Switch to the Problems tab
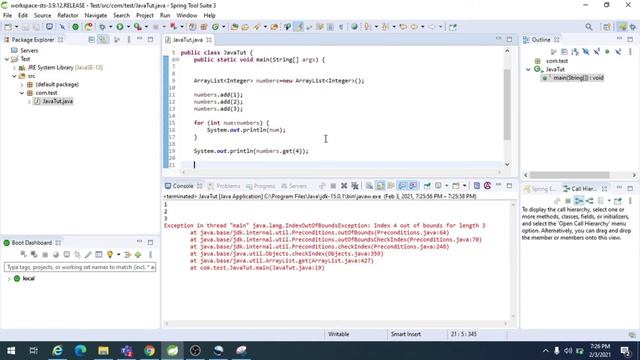 click(x=224, y=186)
